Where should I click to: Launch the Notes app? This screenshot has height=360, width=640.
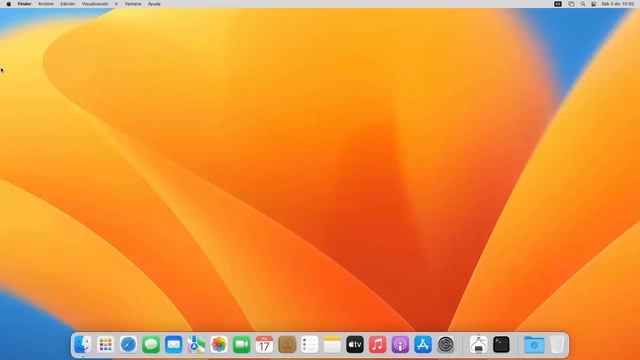click(332, 345)
